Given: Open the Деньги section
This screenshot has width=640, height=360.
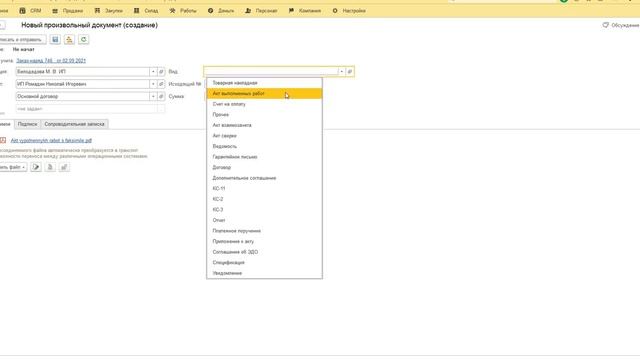Looking at the screenshot, I should coord(221,11).
